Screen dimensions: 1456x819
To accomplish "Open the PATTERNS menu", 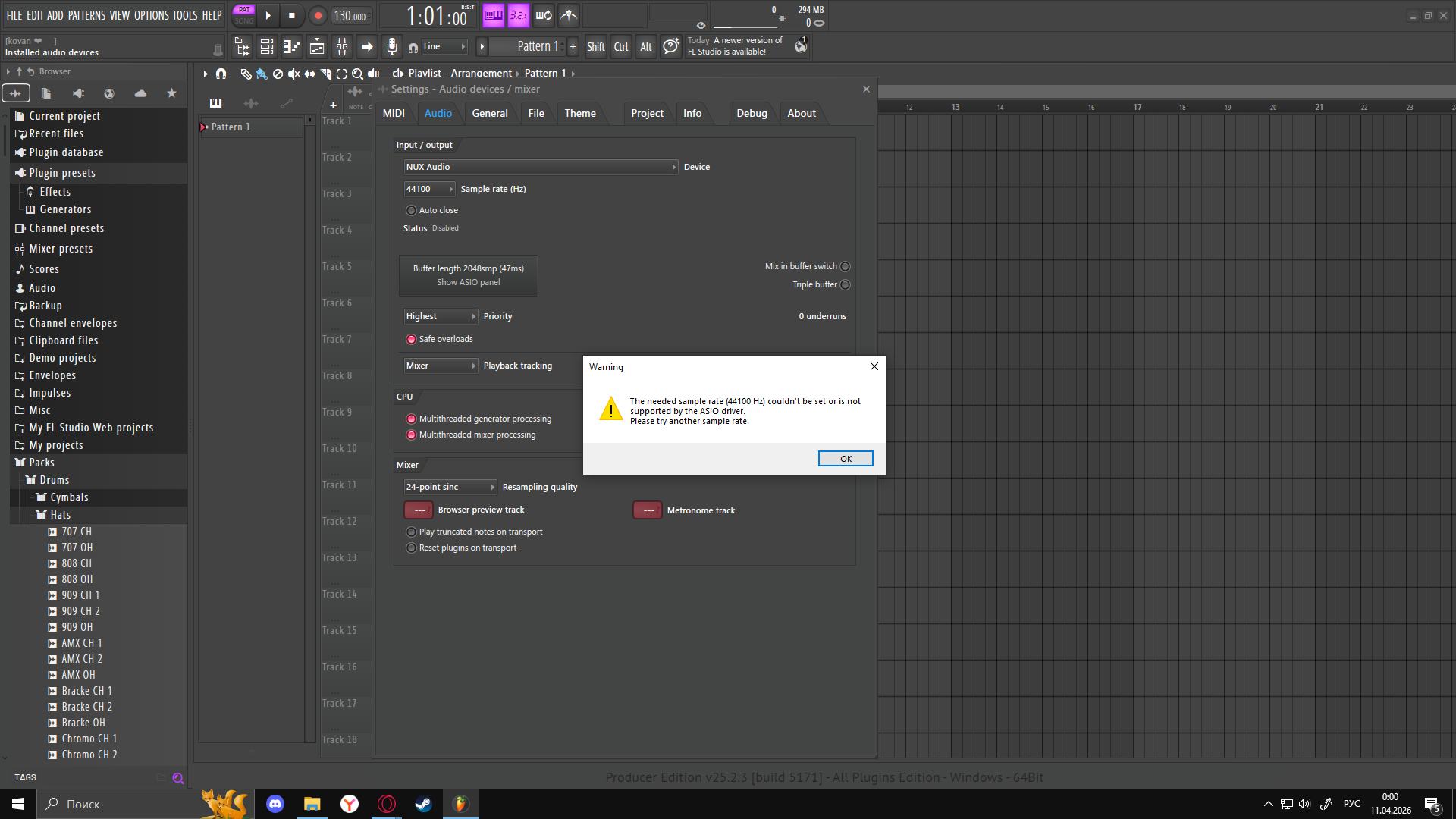I will 86,15.
